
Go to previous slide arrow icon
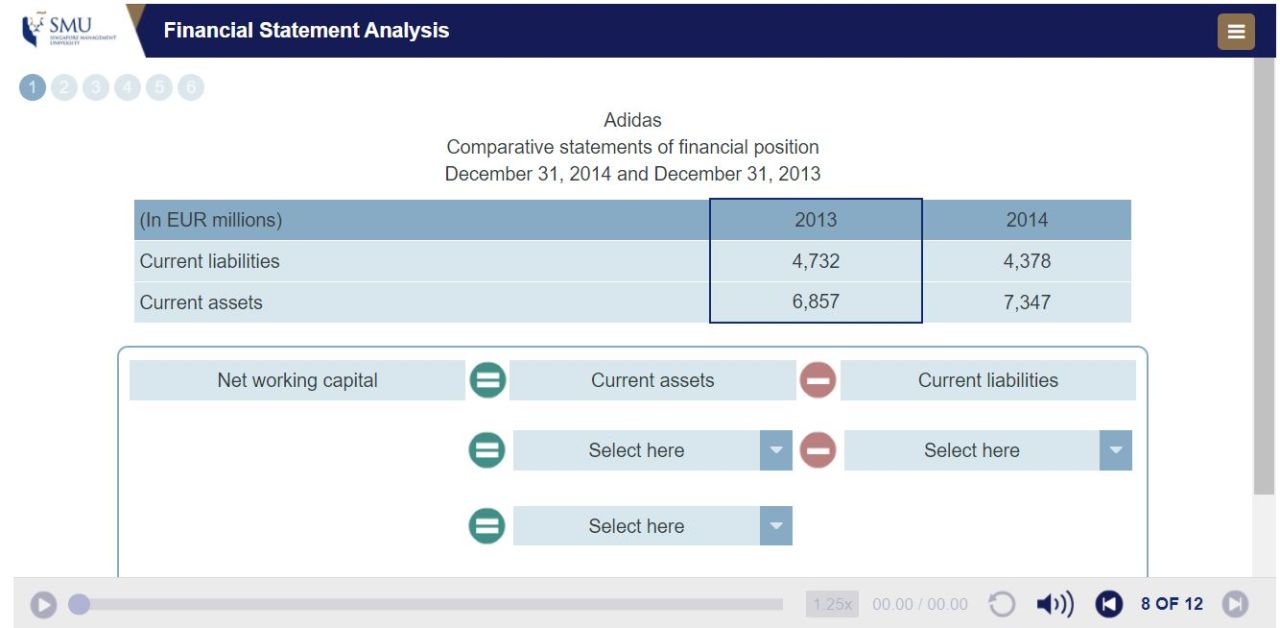tap(1109, 604)
